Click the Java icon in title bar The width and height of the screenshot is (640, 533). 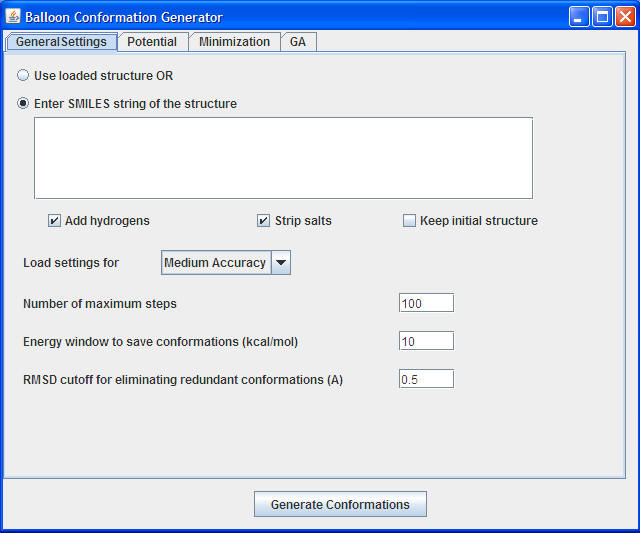click(x=13, y=16)
